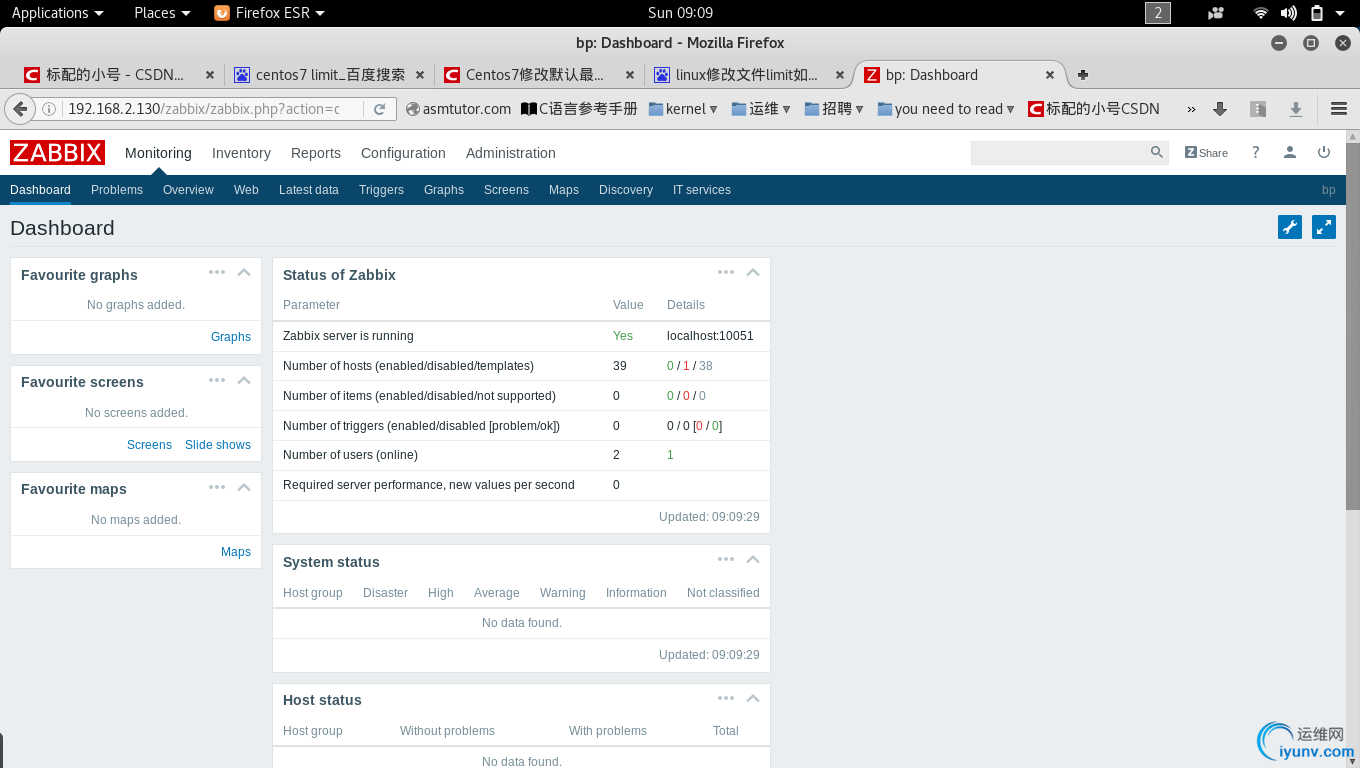
Task: Open the dashboard edit wrench icon
Action: pos(1290,227)
